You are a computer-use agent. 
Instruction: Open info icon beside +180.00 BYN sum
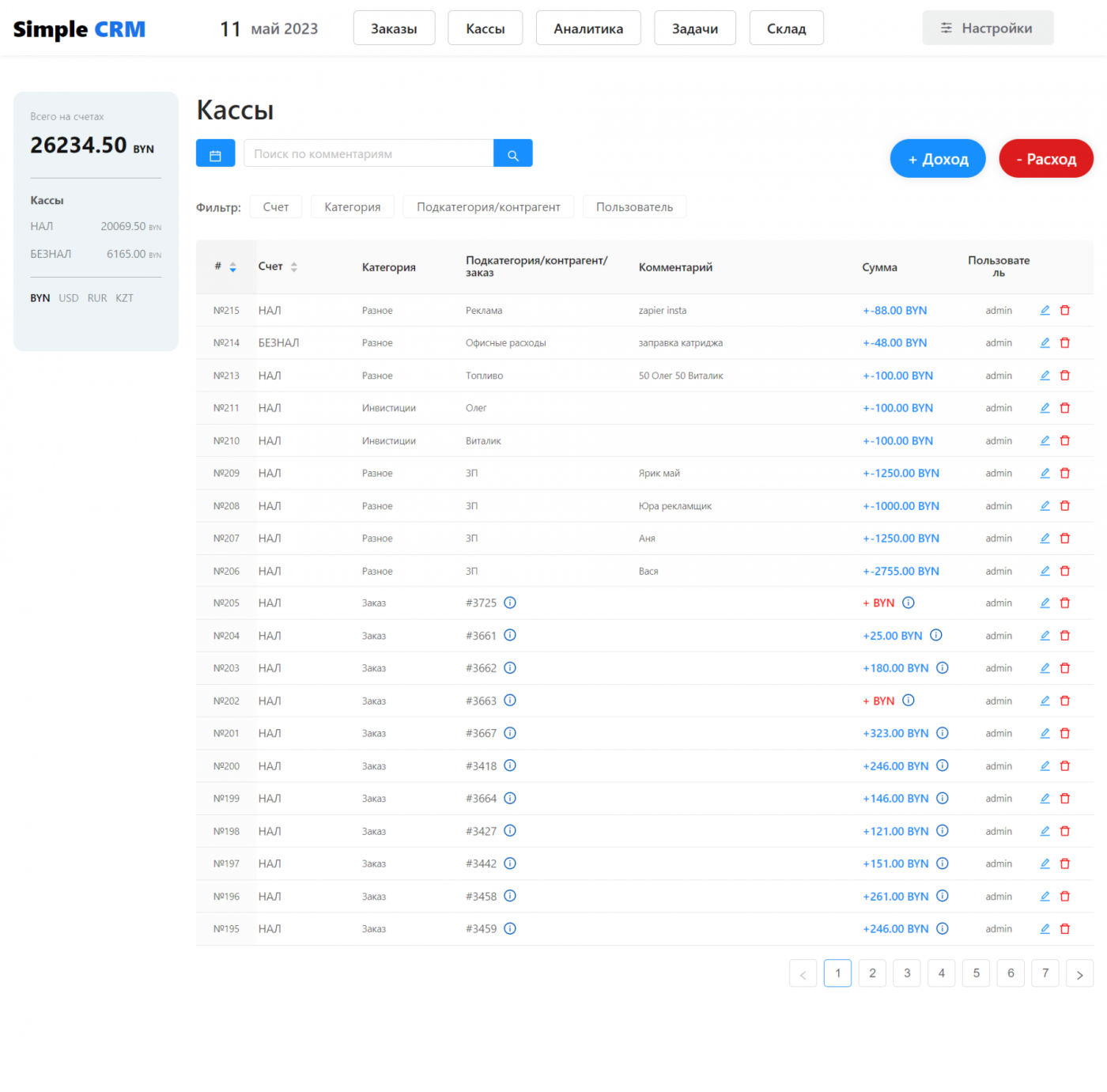[x=943, y=668]
